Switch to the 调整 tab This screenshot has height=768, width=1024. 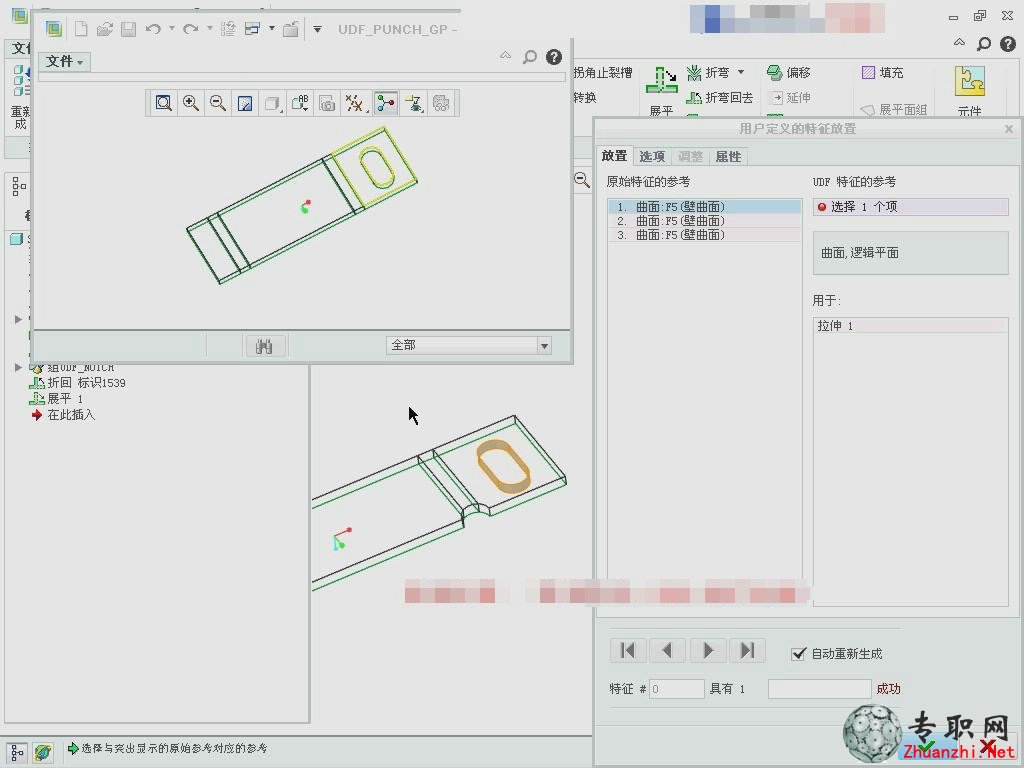pos(690,157)
